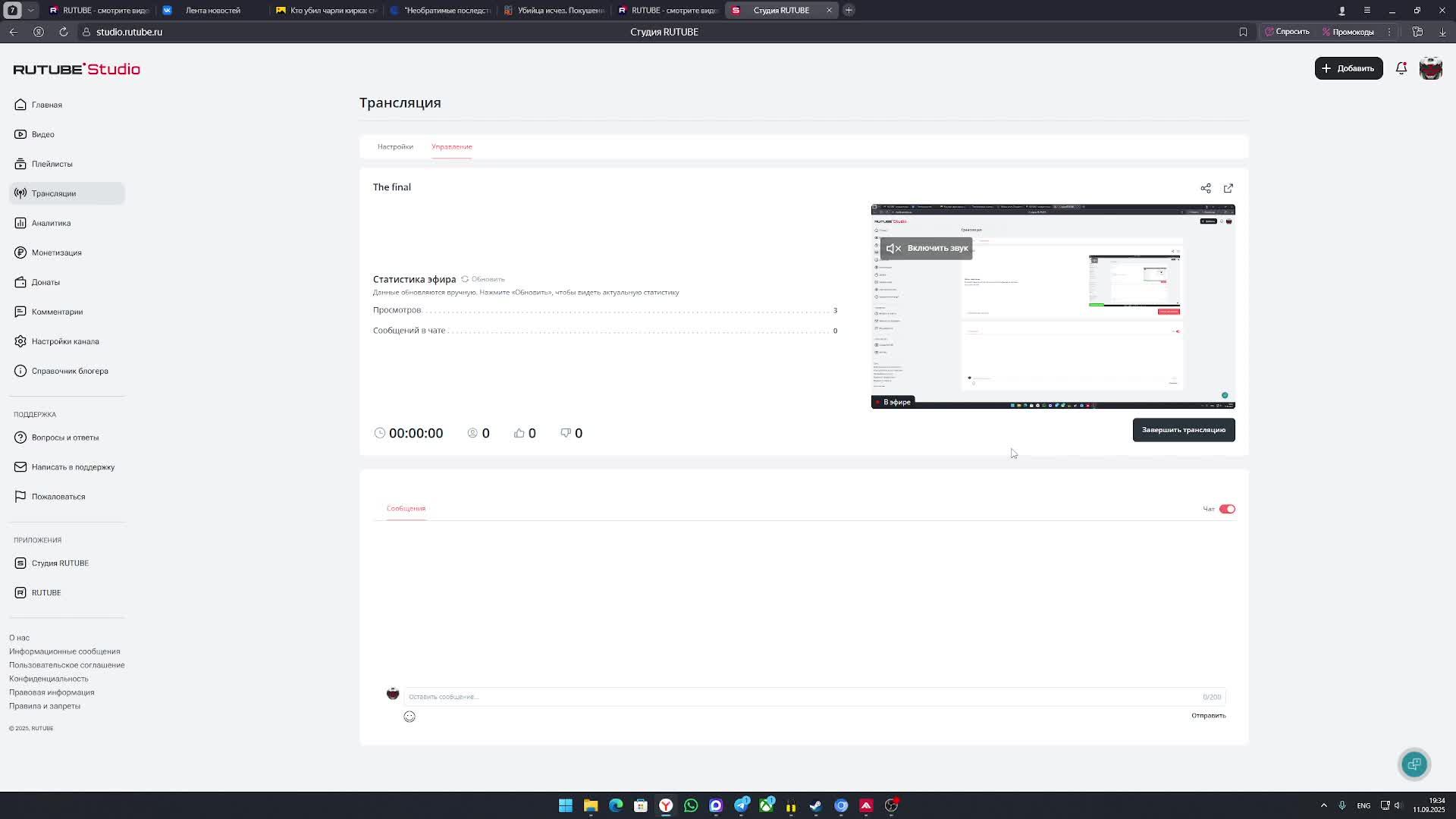Open stream in new window icon
This screenshot has width=1456, height=819.
(1228, 188)
